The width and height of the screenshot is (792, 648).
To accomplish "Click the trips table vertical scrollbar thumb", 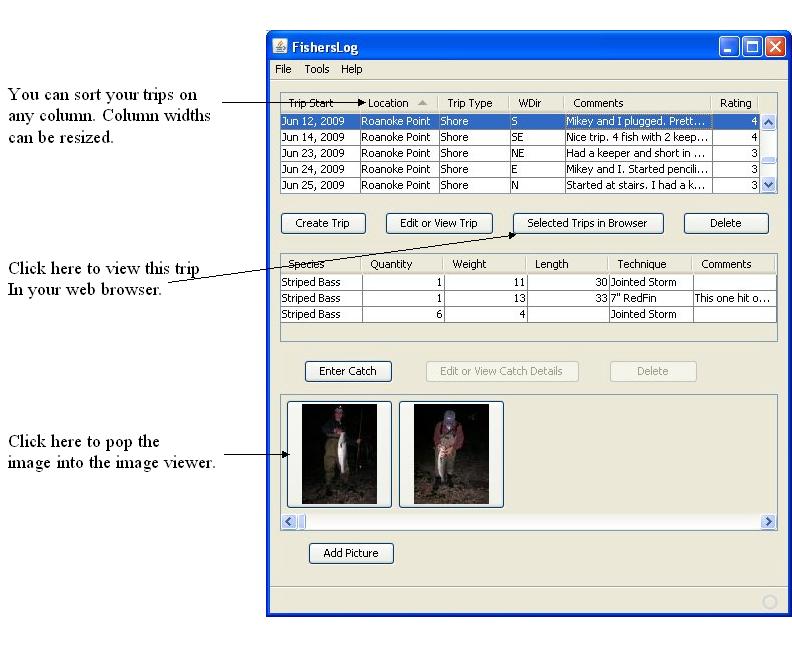I will (x=768, y=159).
